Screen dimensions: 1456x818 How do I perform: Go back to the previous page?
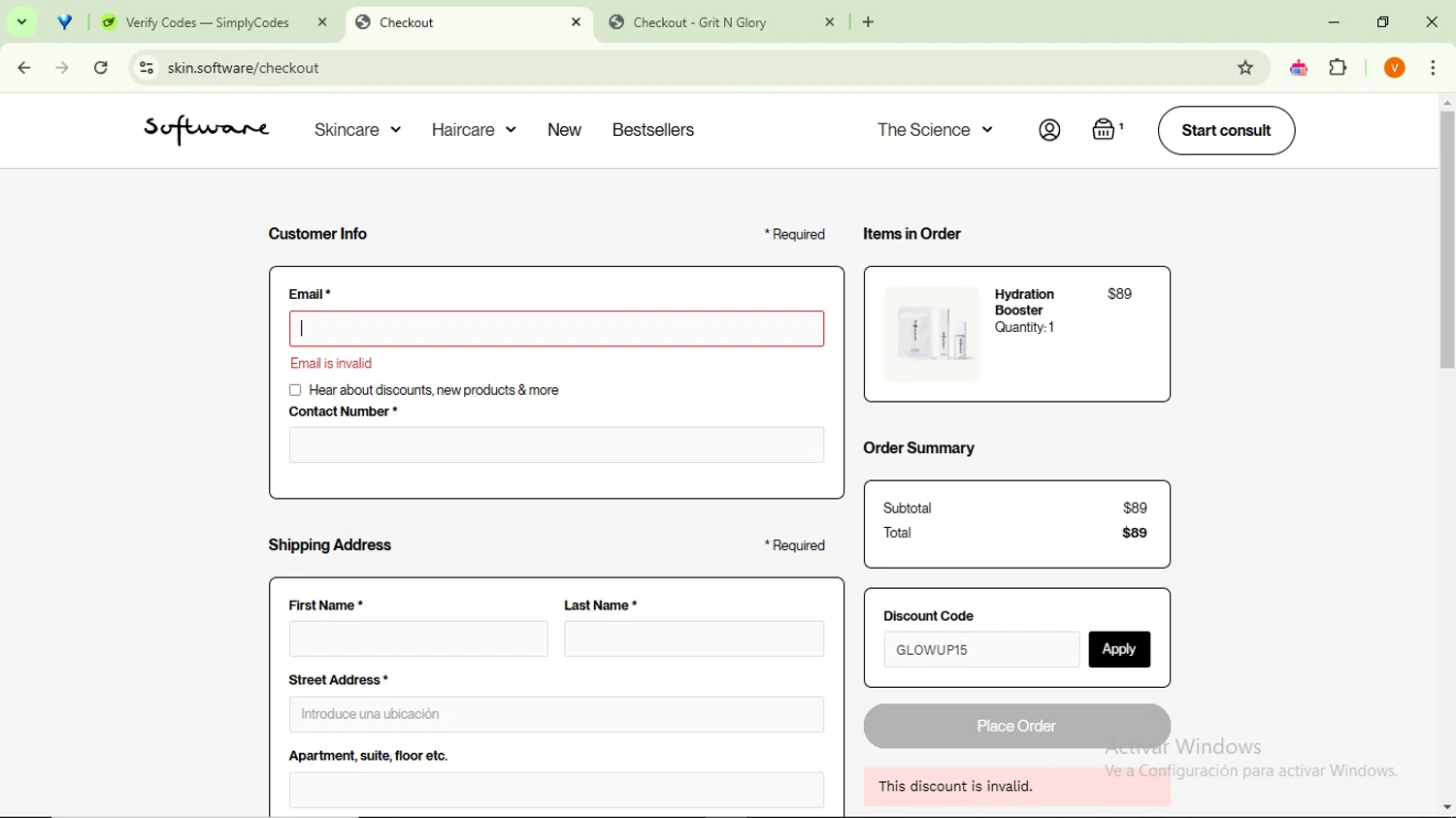click(x=24, y=68)
